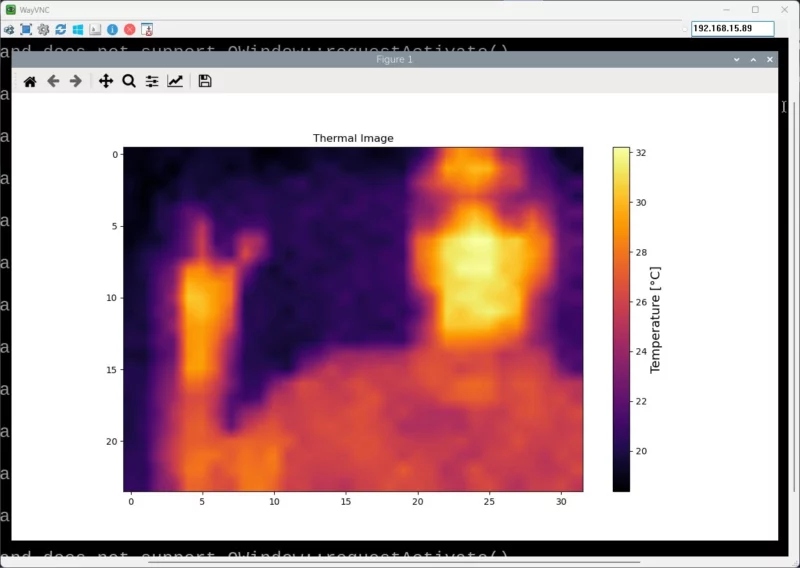Reset the plot view with Home icon
Image resolution: width=800 pixels, height=568 pixels.
[30, 81]
